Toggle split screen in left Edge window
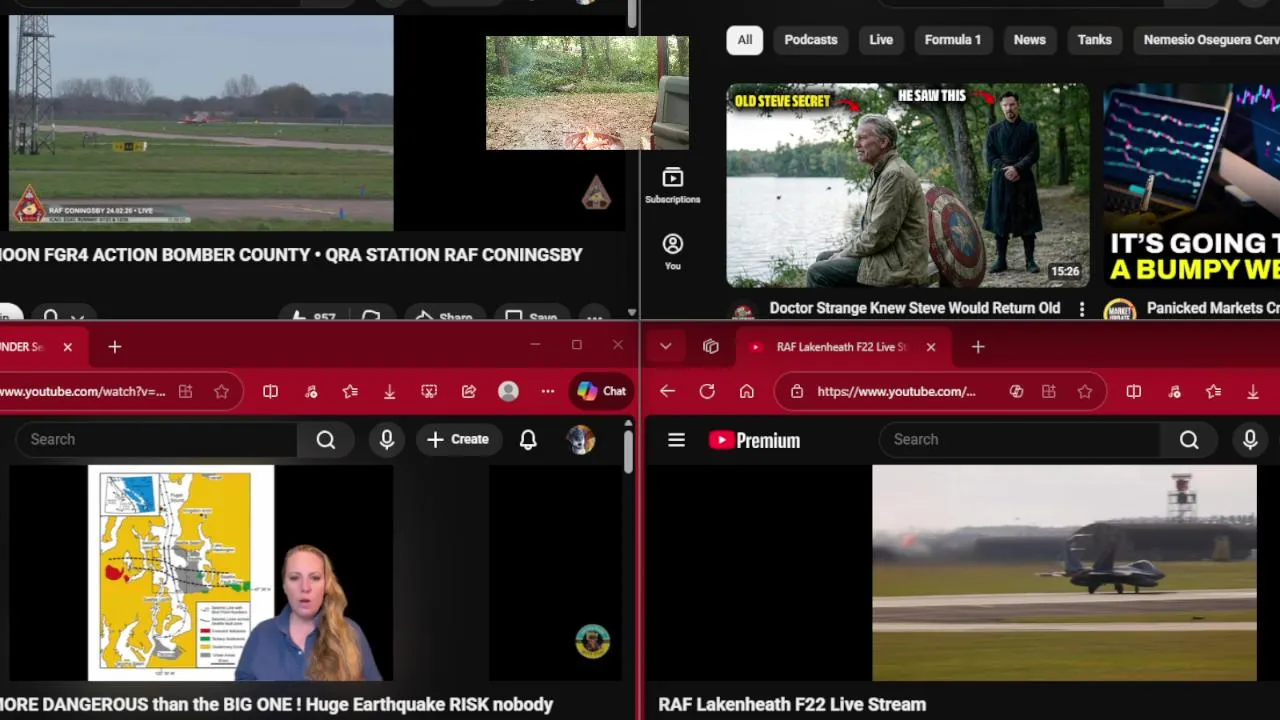Viewport: 1280px width, 720px height. pyautogui.click(x=270, y=392)
